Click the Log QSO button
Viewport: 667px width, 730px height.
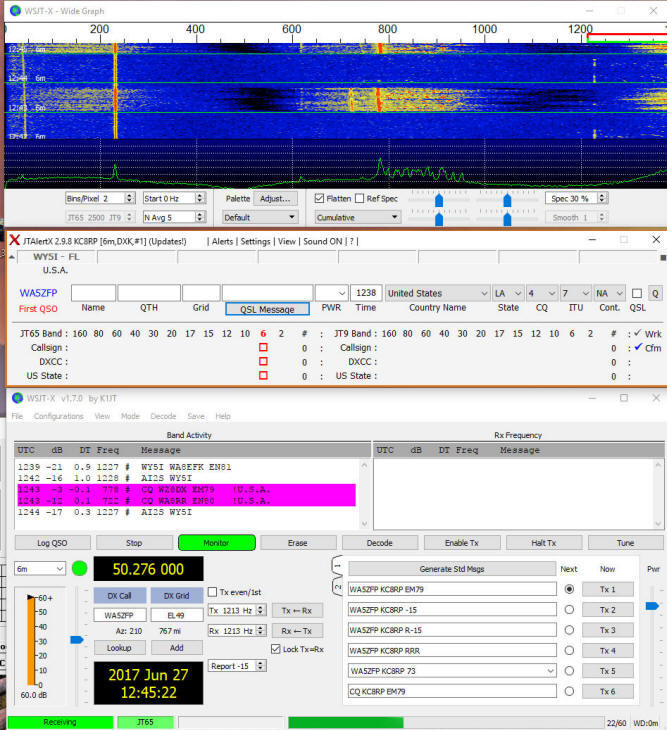click(52, 543)
